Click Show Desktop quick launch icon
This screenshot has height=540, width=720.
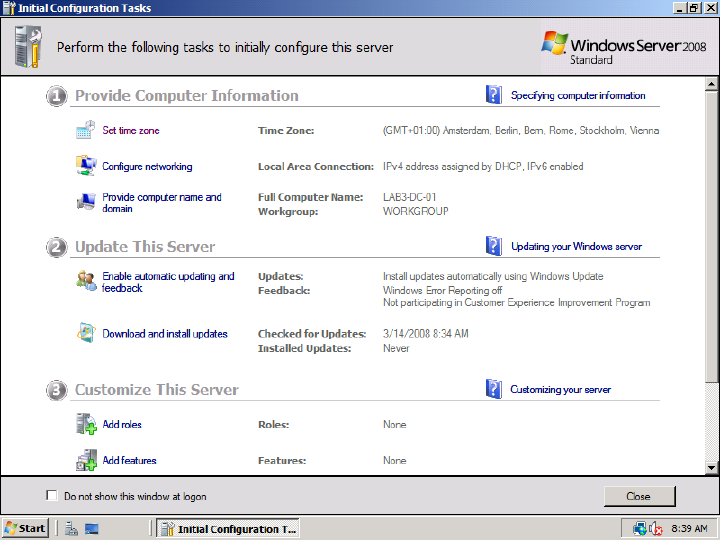coord(92,529)
